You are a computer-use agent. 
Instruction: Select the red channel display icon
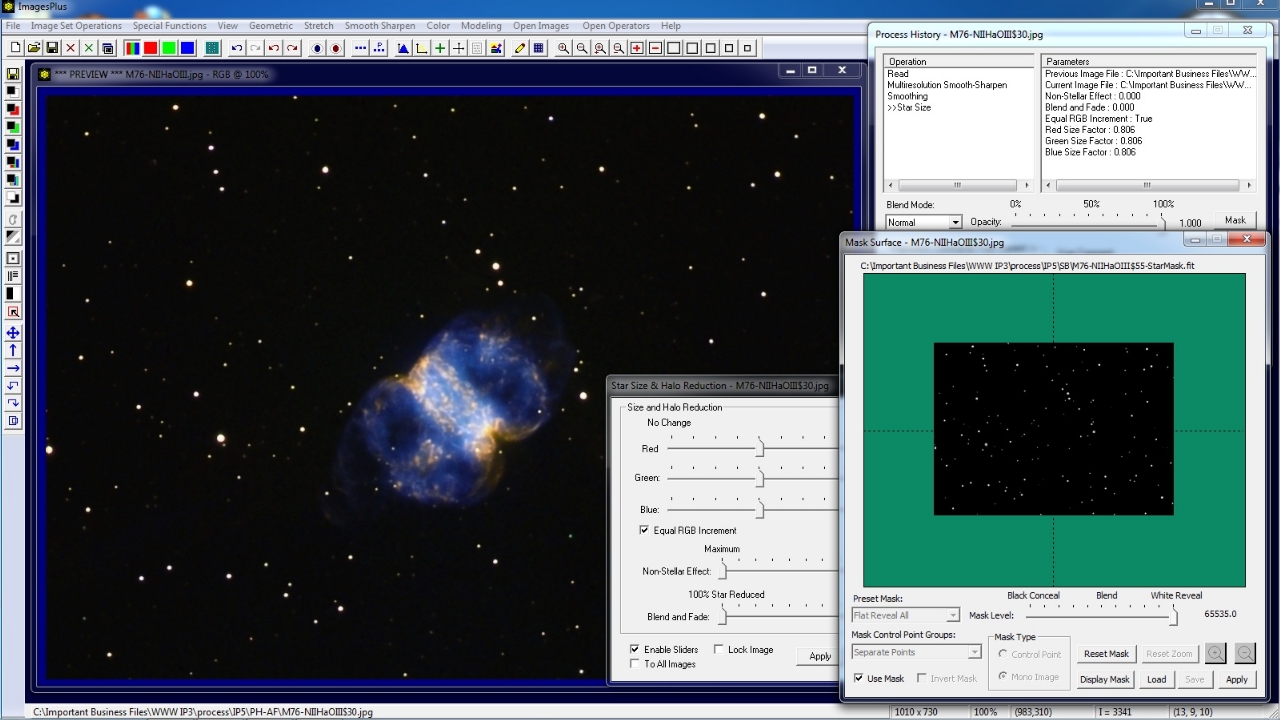tap(150, 47)
